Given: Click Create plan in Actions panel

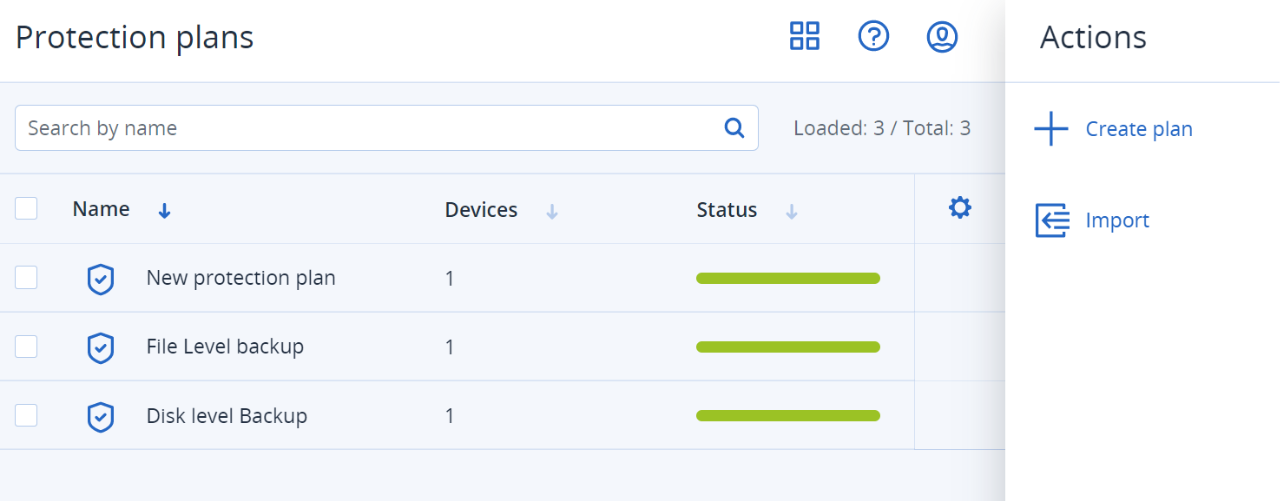Looking at the screenshot, I should 1138,129.
